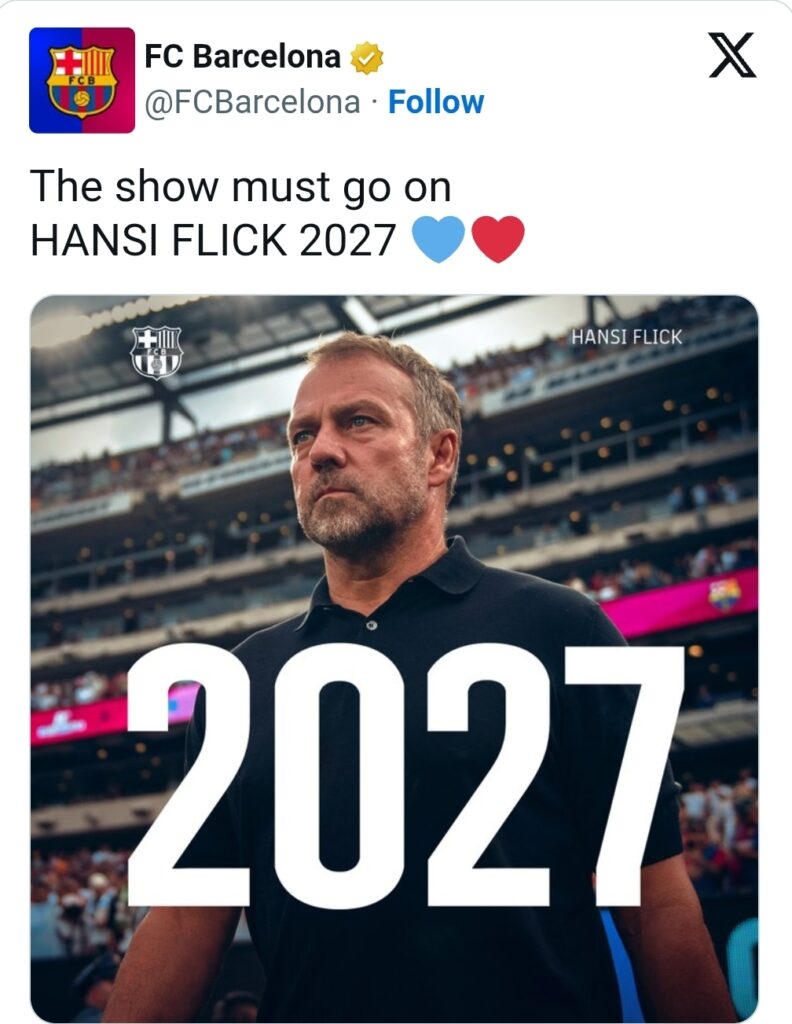The width and height of the screenshot is (792, 1024).
Task: Click the blue heart emoji
Action: (x=438, y=240)
